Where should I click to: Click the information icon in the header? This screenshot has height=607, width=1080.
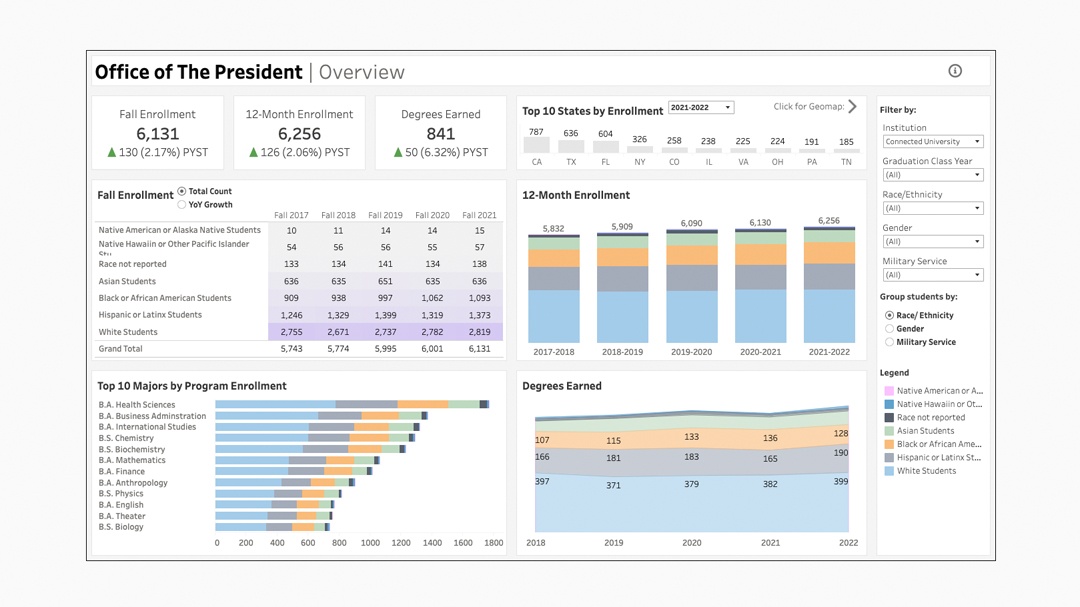pos(955,71)
